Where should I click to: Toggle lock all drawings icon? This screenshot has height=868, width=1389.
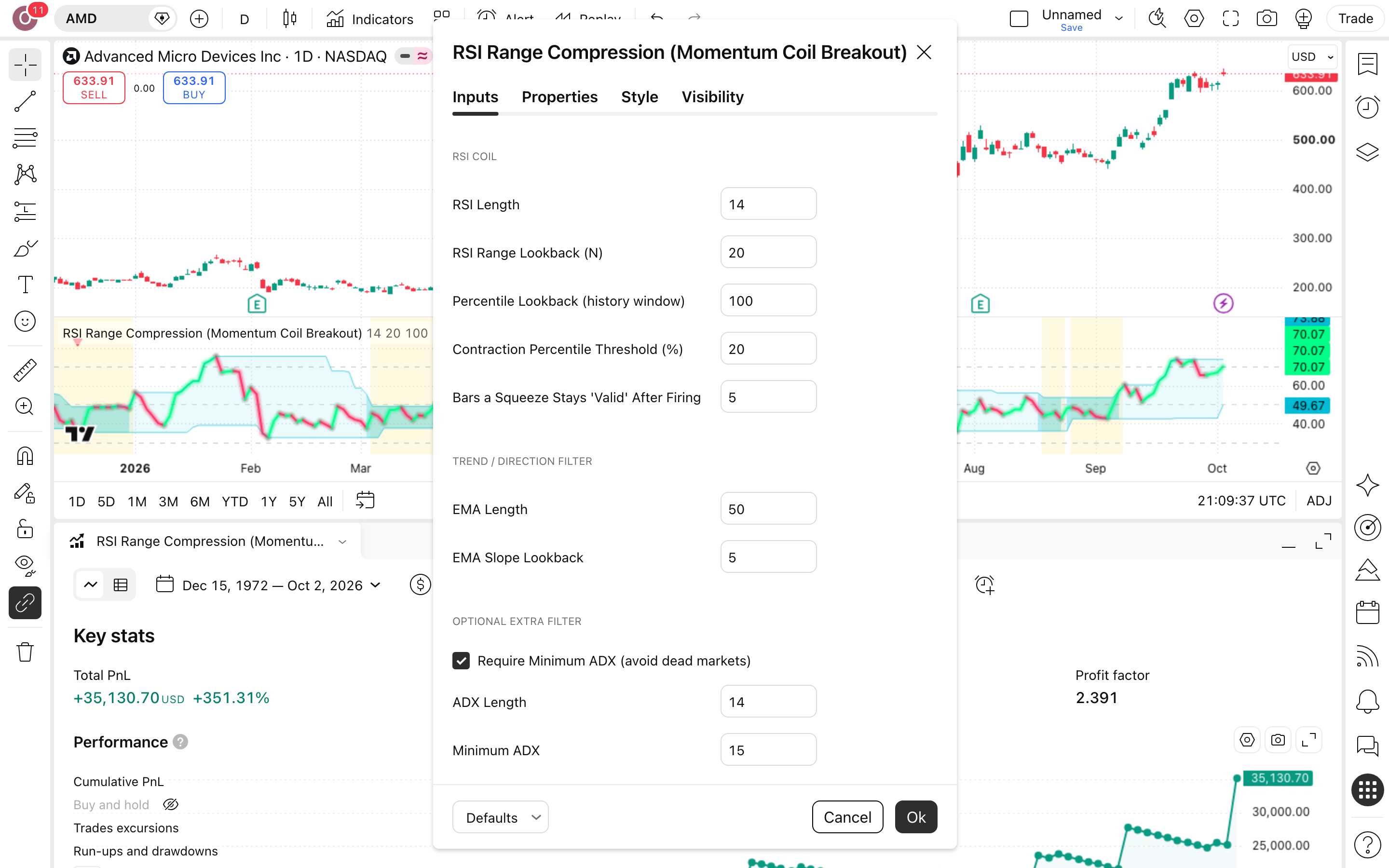click(25, 529)
